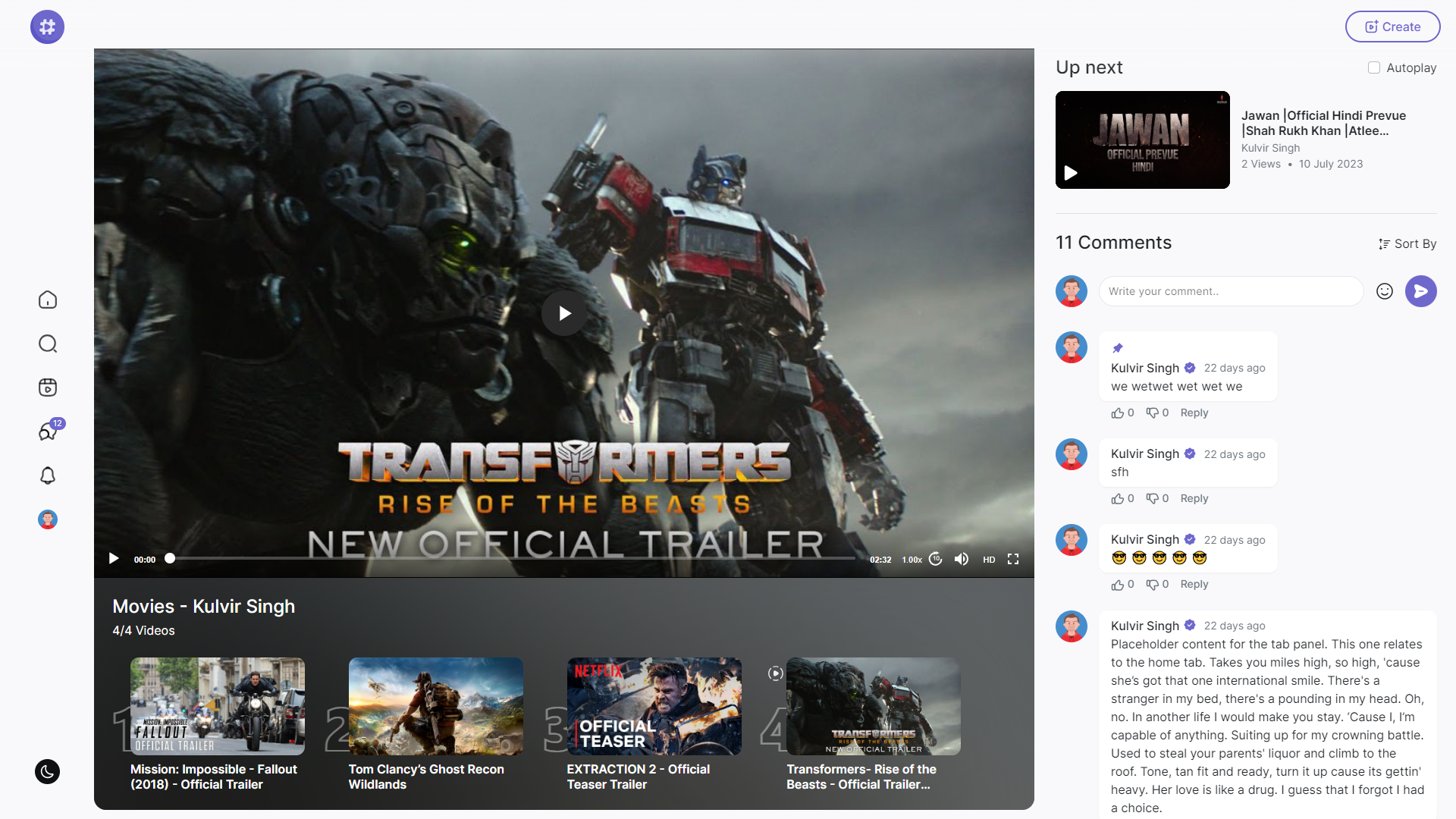Open the HD quality selector
This screenshot has width=1456, height=819.
989,560
